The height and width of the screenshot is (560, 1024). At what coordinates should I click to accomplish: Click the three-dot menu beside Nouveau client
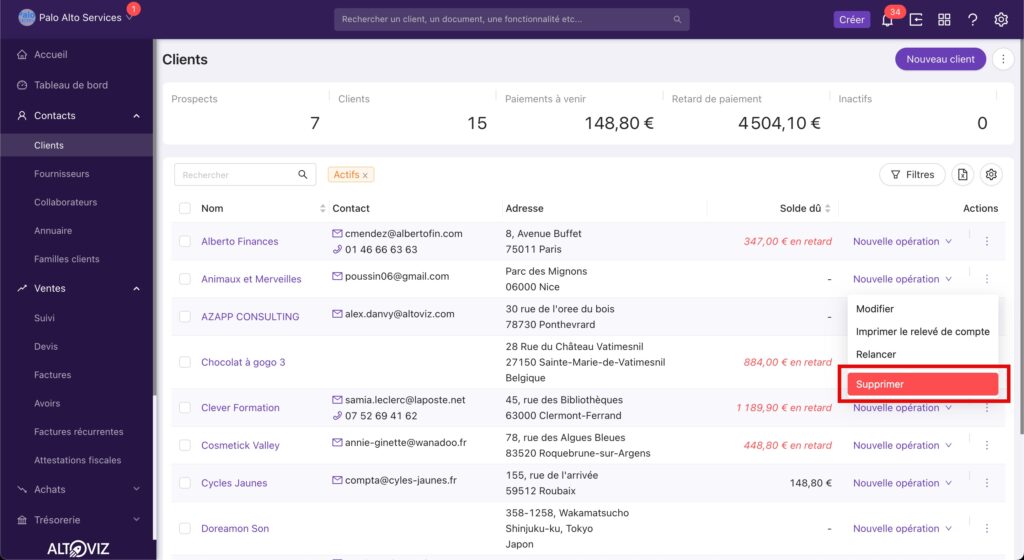click(x=1002, y=59)
